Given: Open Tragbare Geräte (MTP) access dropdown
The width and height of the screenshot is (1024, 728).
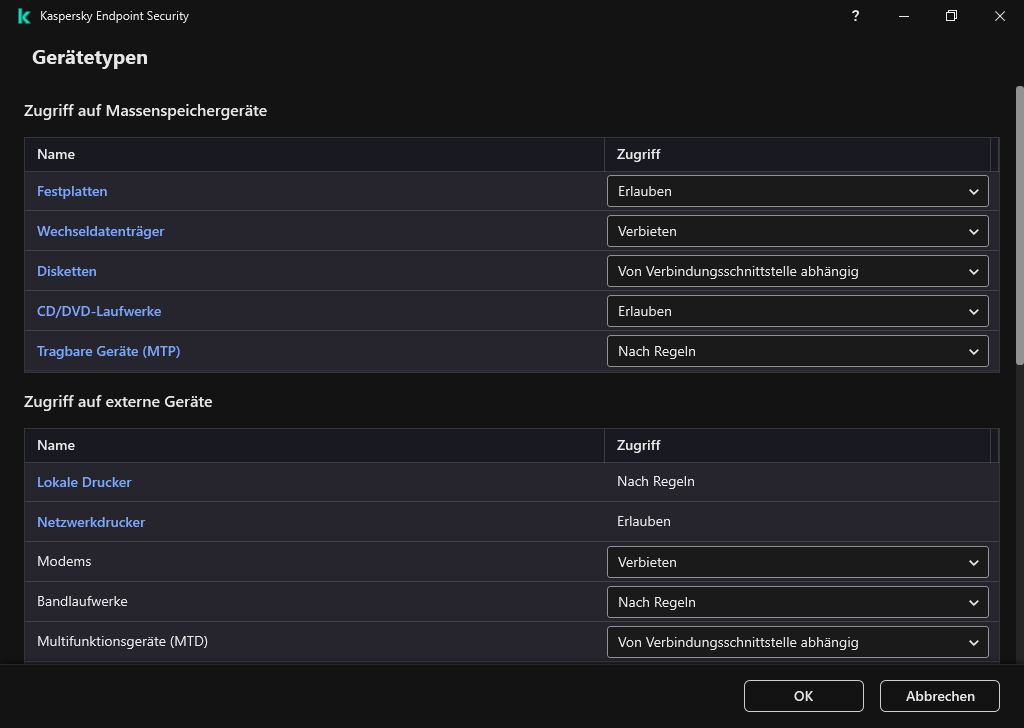Looking at the screenshot, I should (x=797, y=351).
